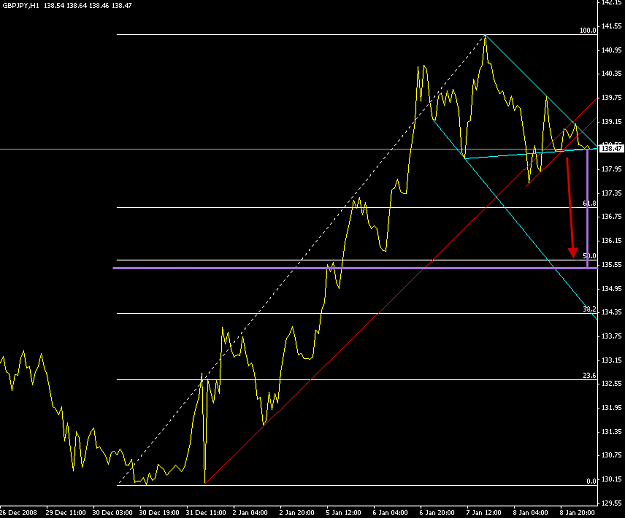
Task: Click the 139.15 price axis label
Action: 611,122
